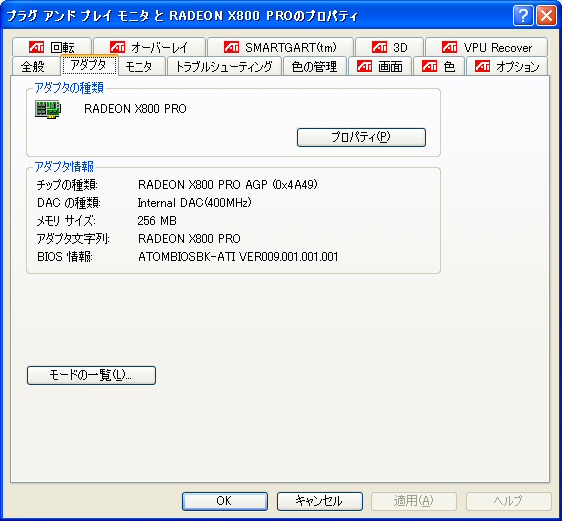Click モードの一覧(L)... button

pyautogui.click(x=91, y=375)
